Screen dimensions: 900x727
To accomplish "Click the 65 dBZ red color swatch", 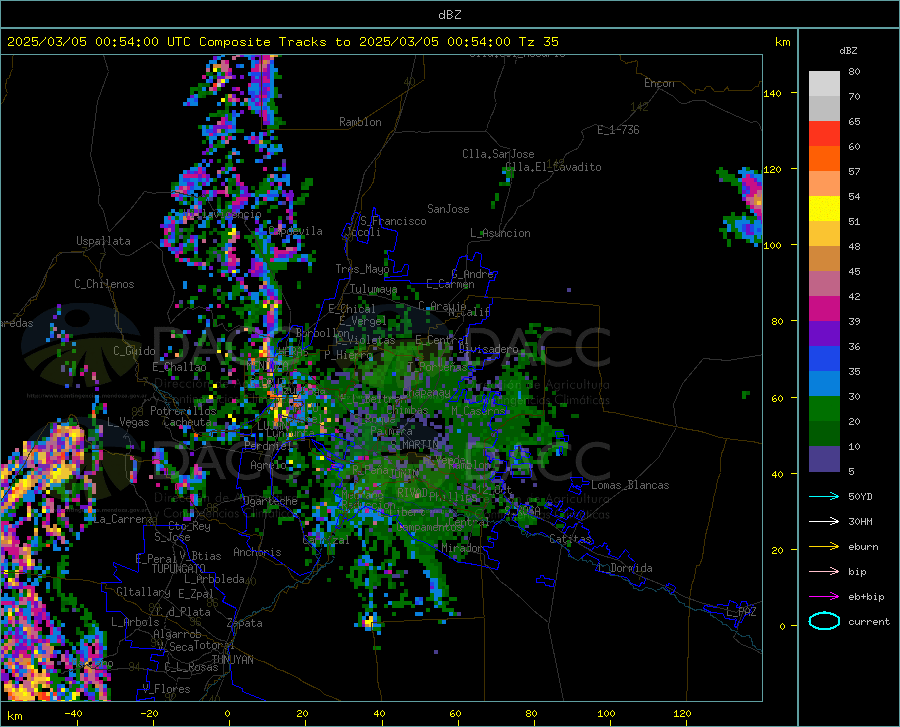I will [824, 133].
